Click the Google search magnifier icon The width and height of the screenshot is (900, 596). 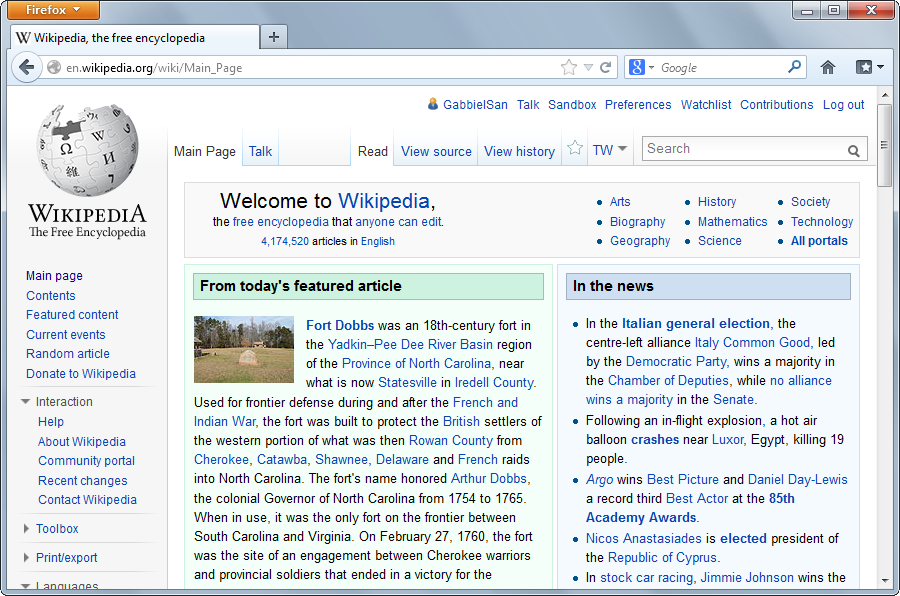point(794,67)
